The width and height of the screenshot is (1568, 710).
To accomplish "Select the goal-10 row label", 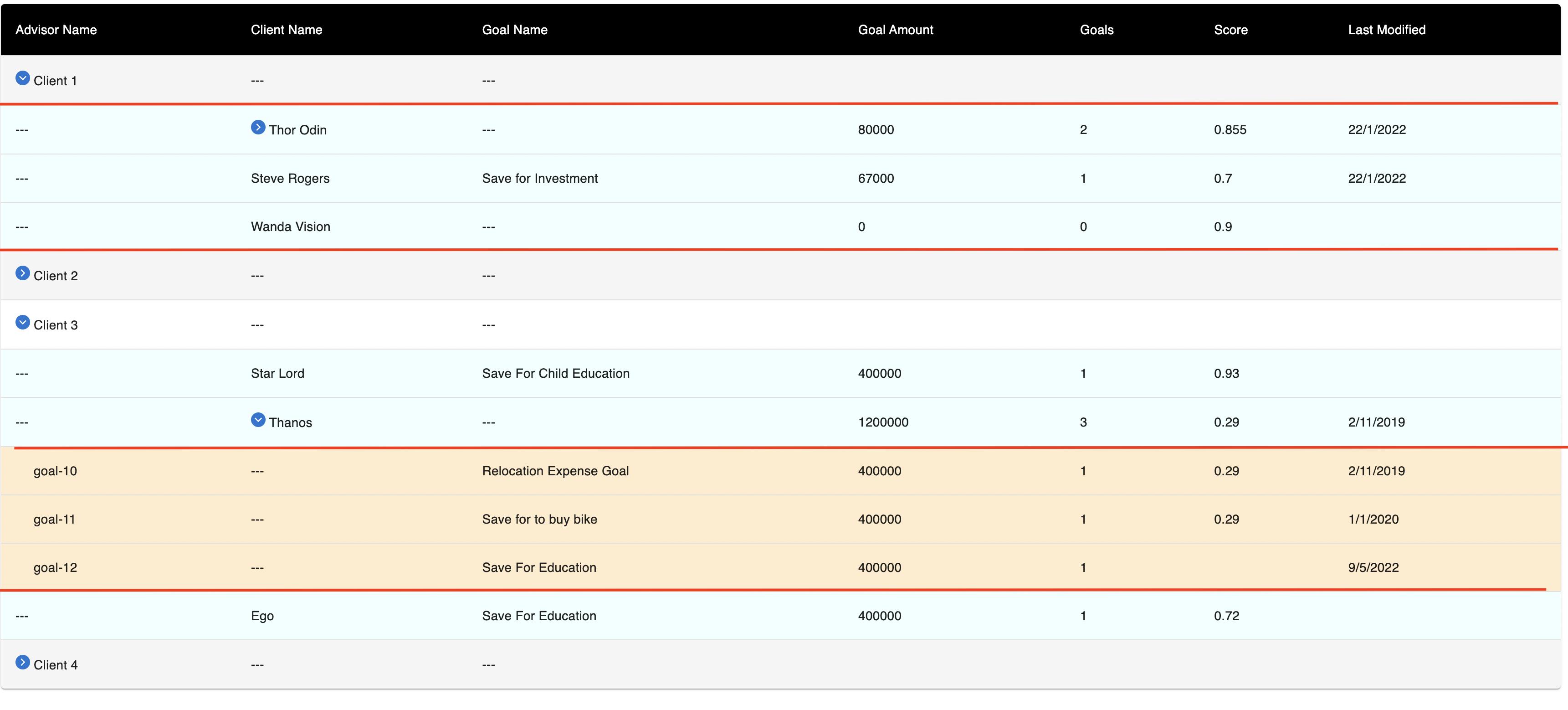I will tap(55, 471).
